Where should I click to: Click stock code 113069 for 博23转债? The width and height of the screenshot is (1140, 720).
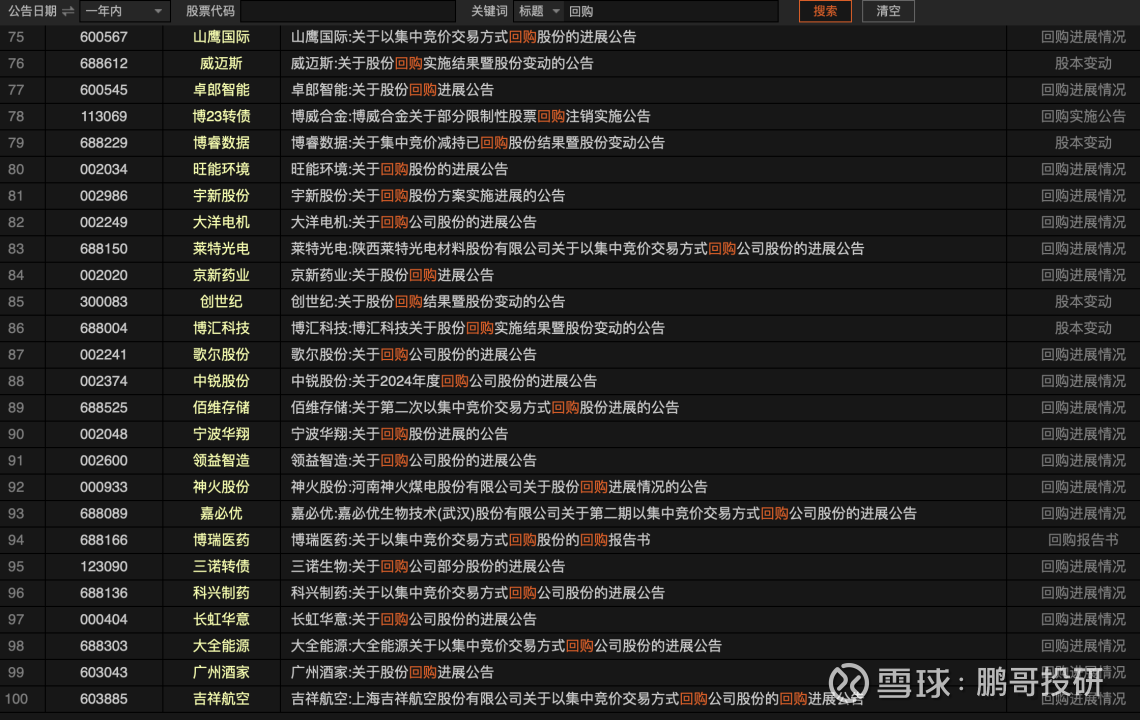pyautogui.click(x=104, y=116)
